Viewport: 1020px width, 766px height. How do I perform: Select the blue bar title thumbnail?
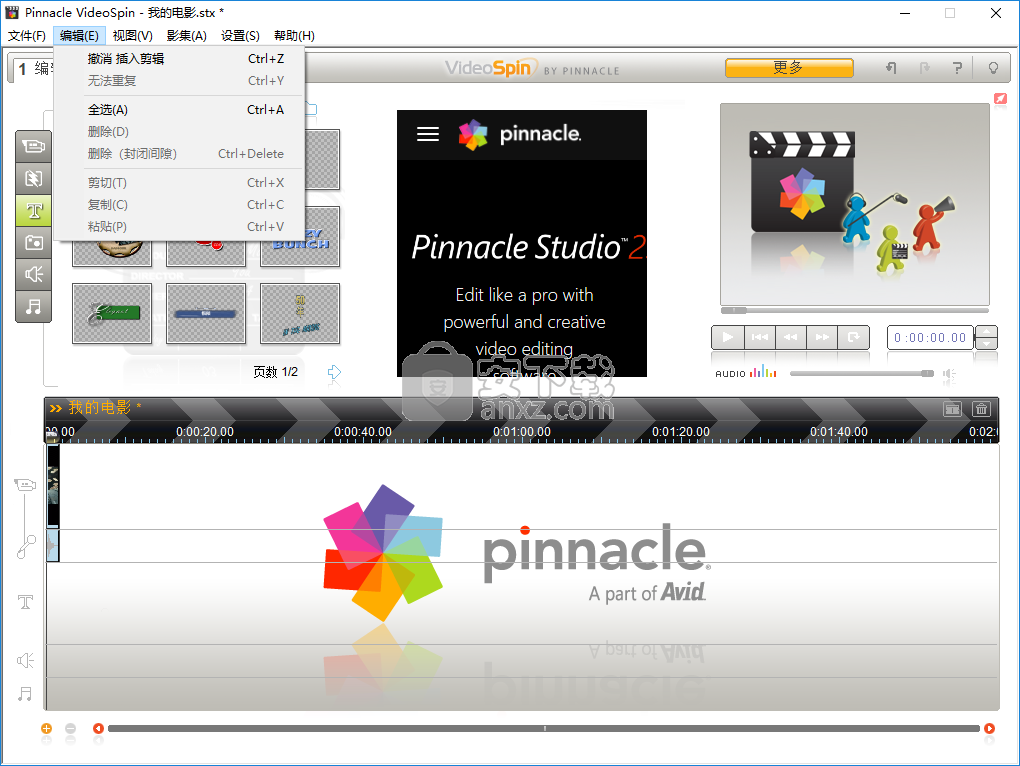coord(206,313)
